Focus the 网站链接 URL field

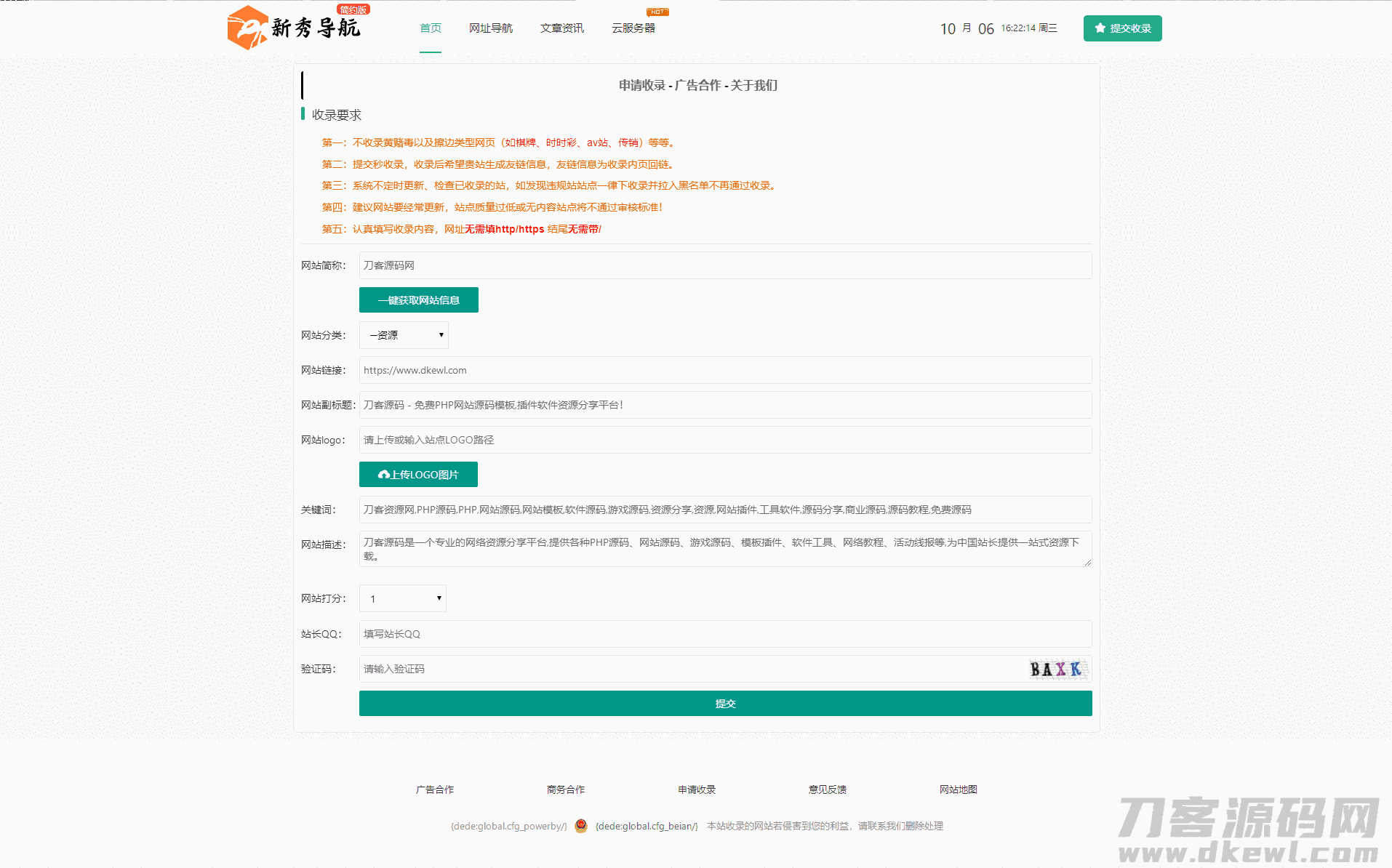pyautogui.click(x=726, y=370)
